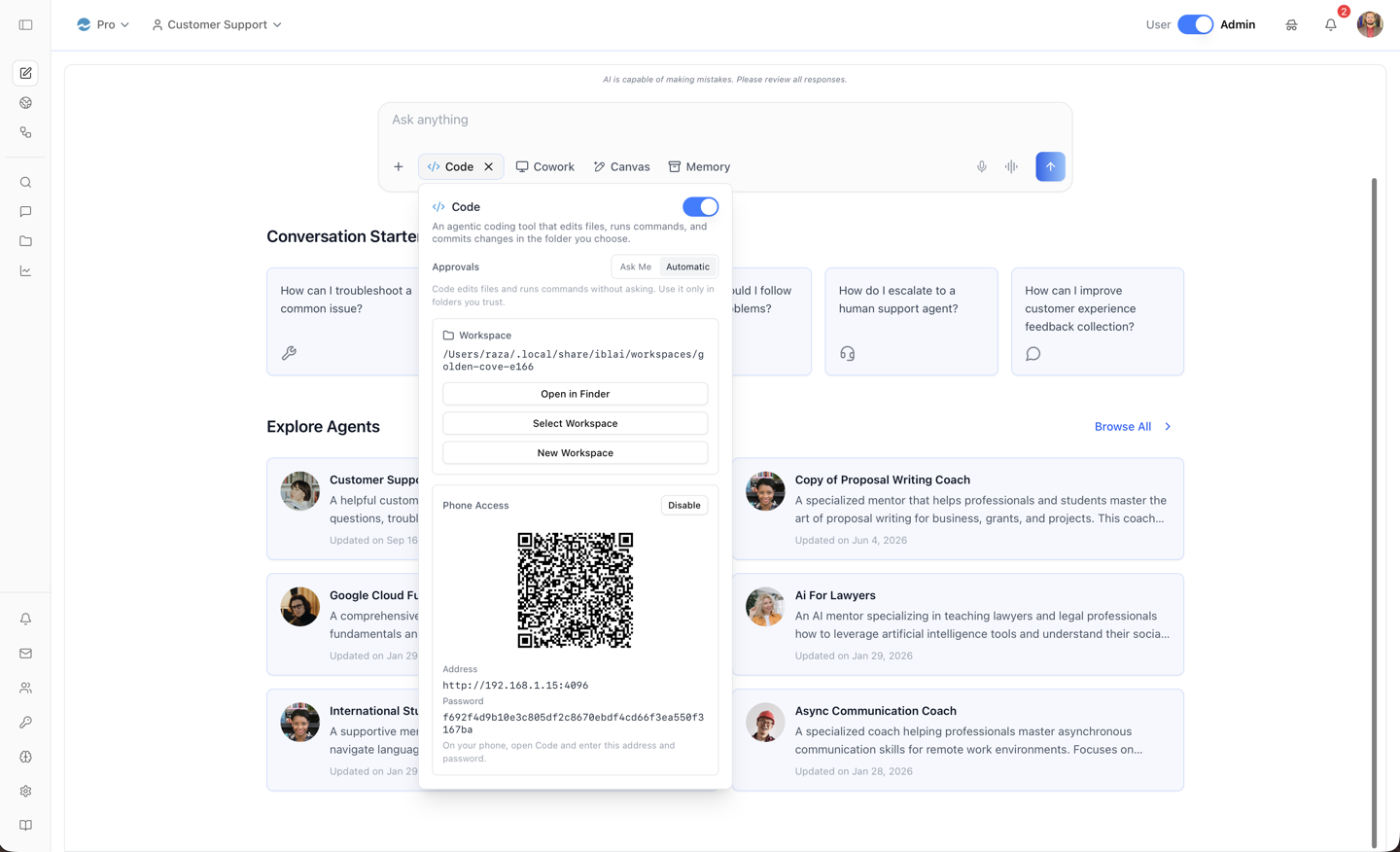Open the Ai For Lawyers agent card
Screen dimensions: 1400x852
(958, 624)
